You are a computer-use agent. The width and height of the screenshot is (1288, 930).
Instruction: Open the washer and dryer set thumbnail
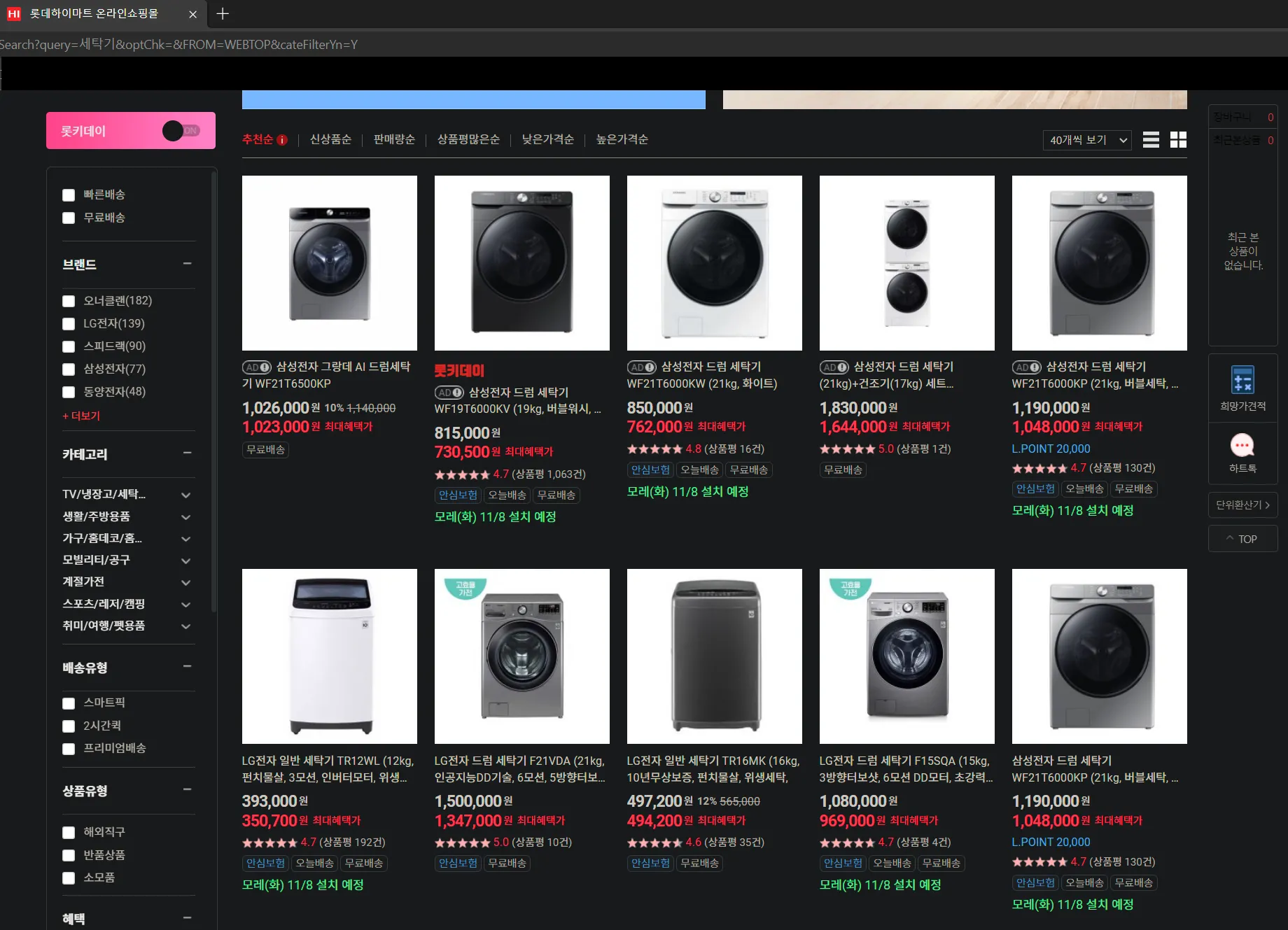coord(907,263)
